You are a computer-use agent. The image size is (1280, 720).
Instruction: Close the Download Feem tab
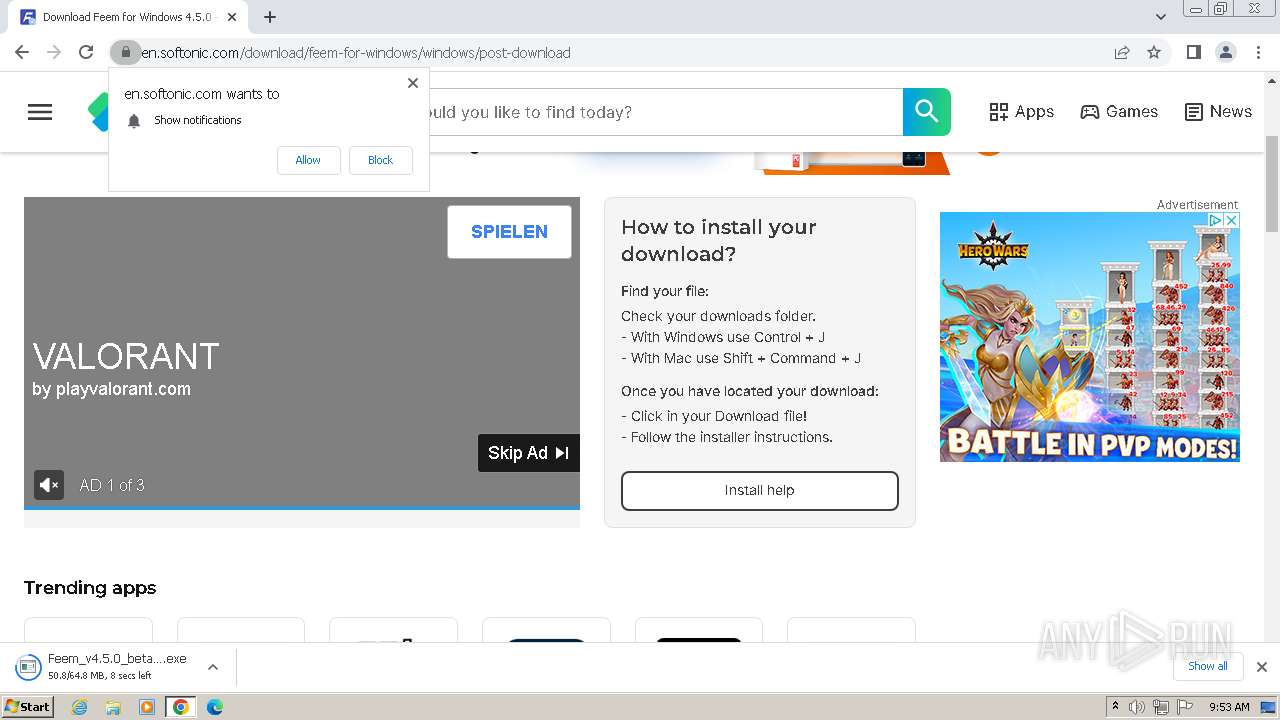coord(231,17)
